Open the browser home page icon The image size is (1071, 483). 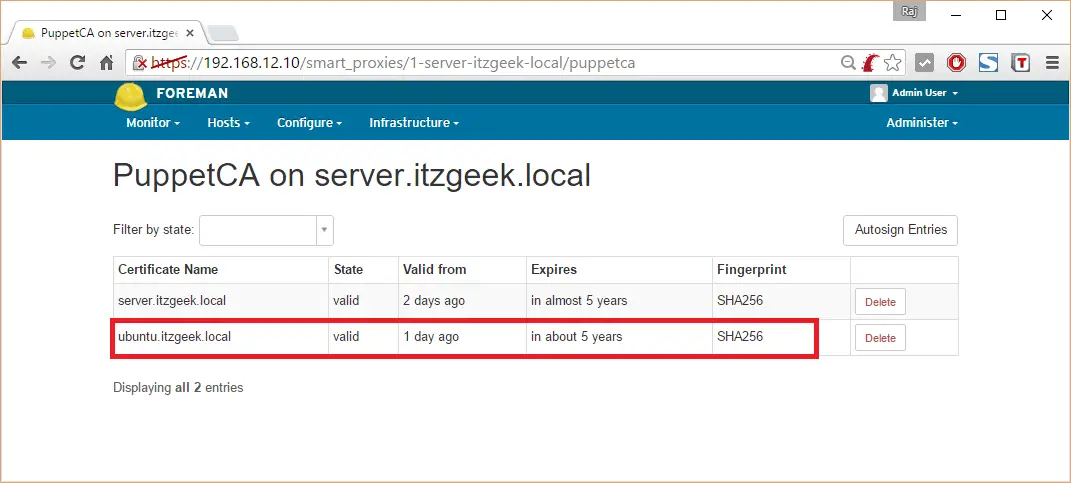[x=107, y=63]
